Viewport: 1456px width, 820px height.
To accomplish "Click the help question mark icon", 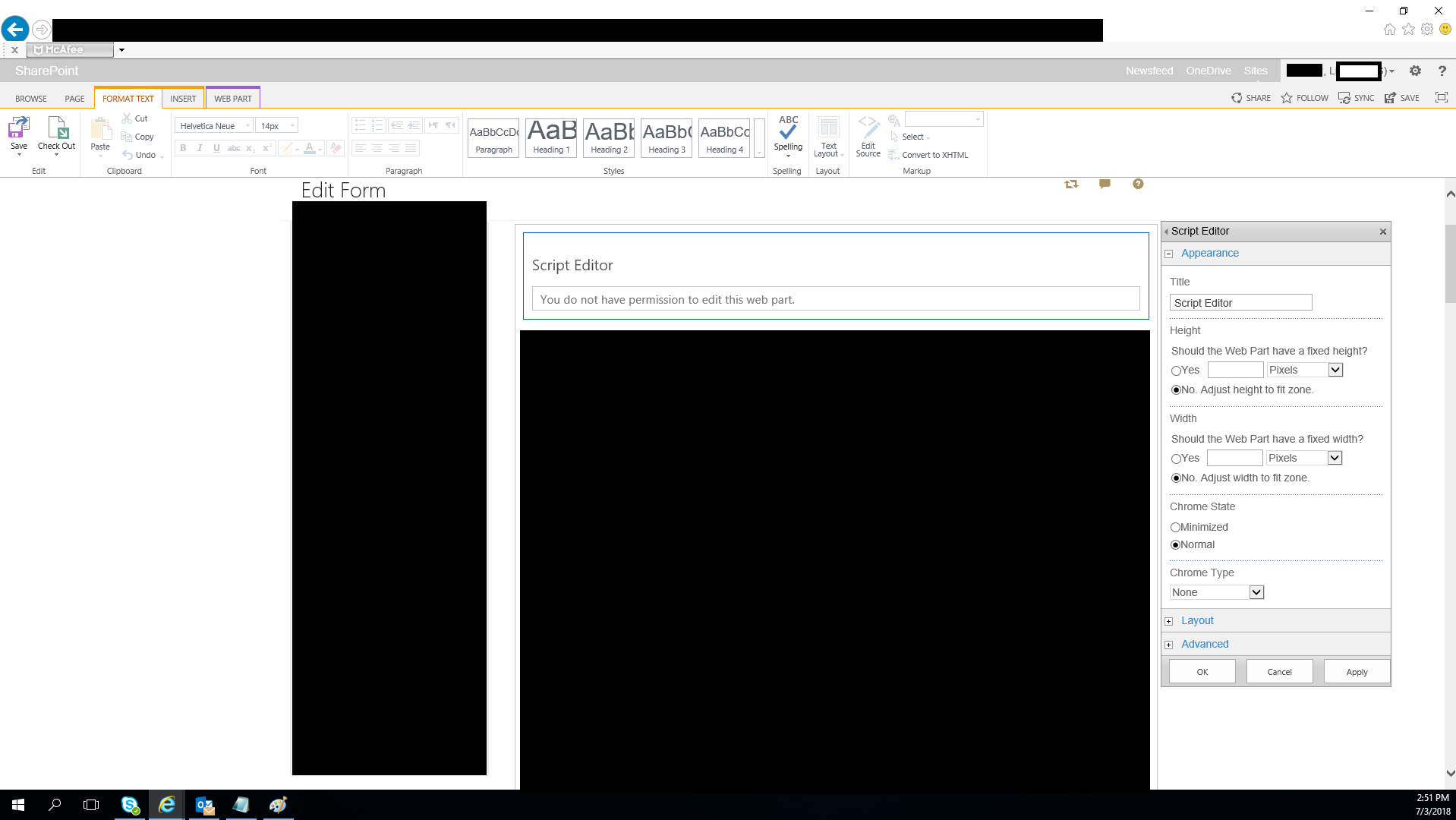I will coord(1442,71).
